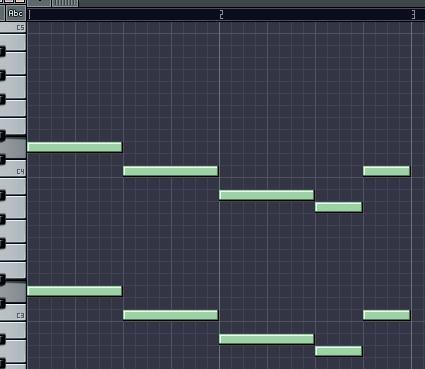The height and width of the screenshot is (369, 425).
Task: Select the D3 note starting bar 1
Action: (74, 291)
